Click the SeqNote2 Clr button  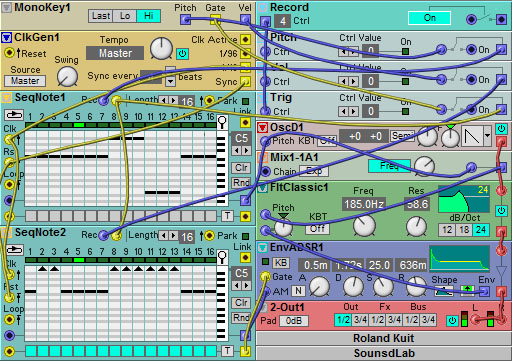[241, 303]
